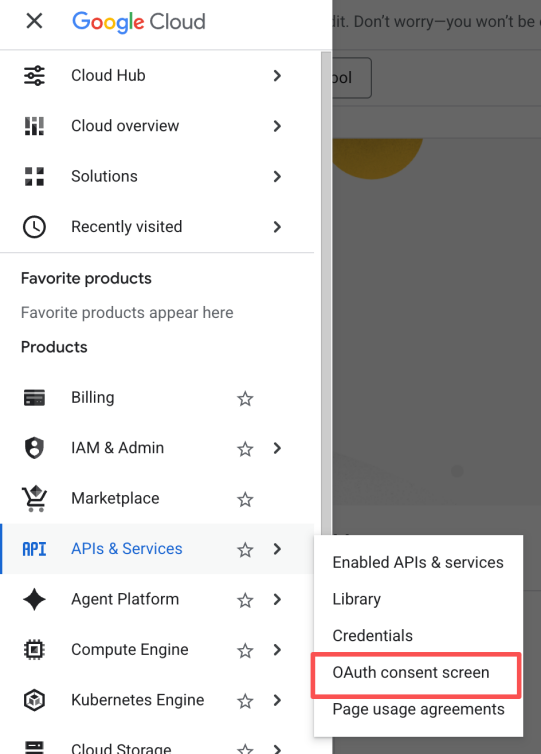This screenshot has height=754, width=541.
Task: Favorite Compute Engine with its star
Action: click(245, 650)
